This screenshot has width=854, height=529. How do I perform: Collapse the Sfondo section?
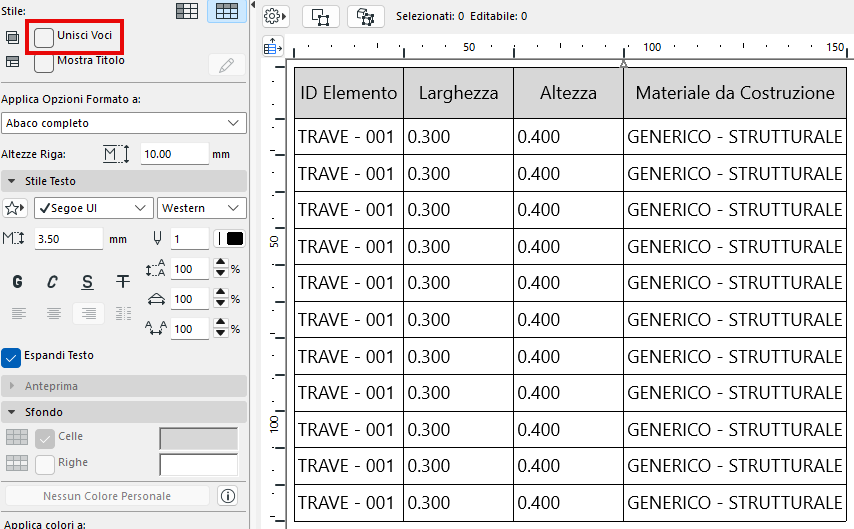tap(124, 412)
